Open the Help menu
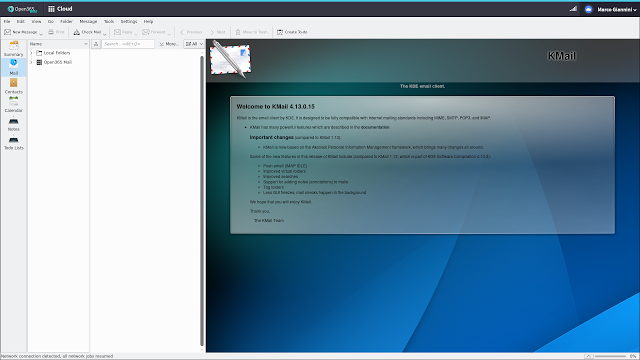 click(148, 21)
